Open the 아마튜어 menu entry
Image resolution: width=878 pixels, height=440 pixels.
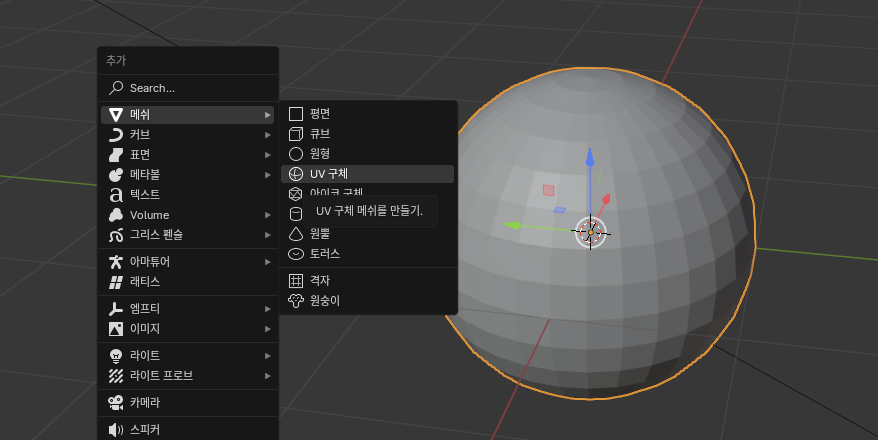[188, 262]
